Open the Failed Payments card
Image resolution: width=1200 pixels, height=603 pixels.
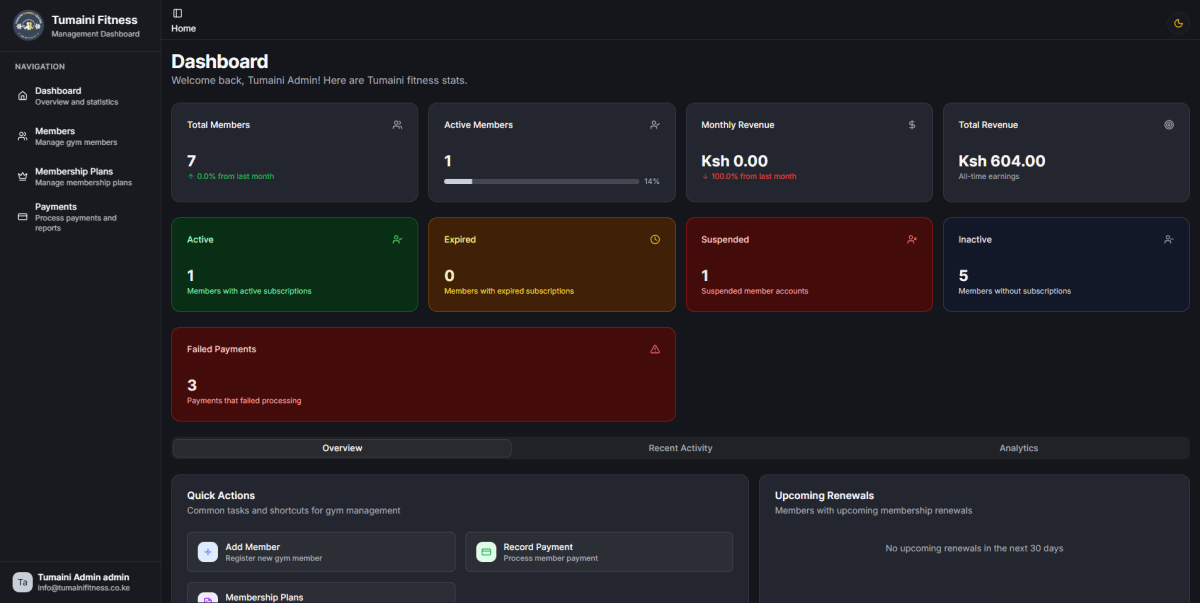[x=423, y=374]
